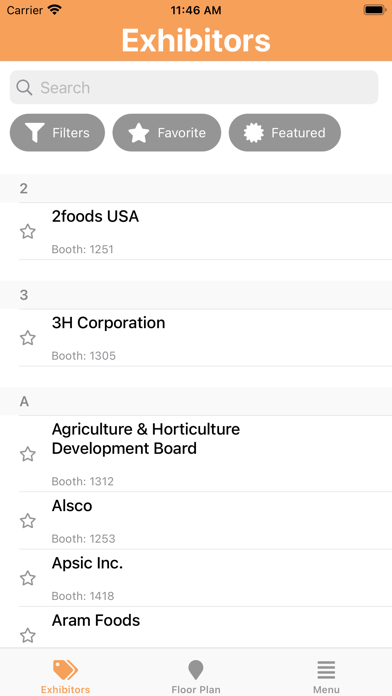Select the Exhibitors tag icon tab
This screenshot has width=392, height=696.
point(65,676)
